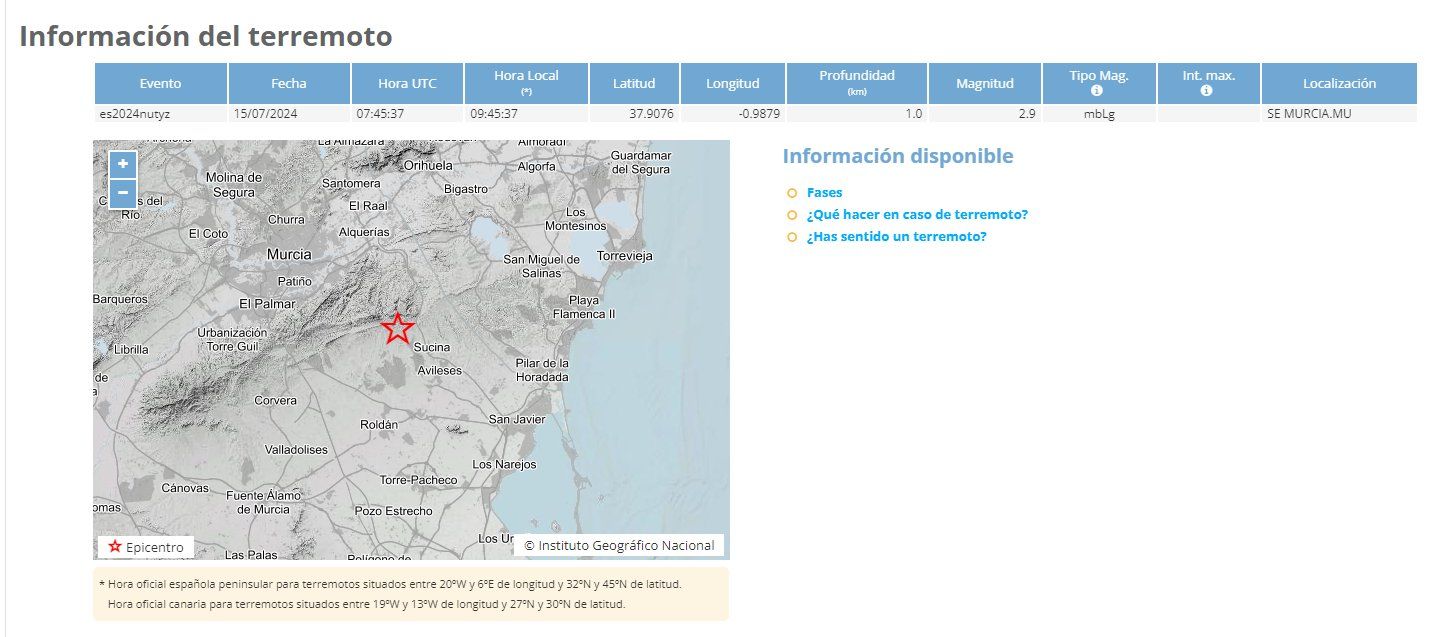Click San Javier label on the map
The width and height of the screenshot is (1442, 637).
tap(517, 420)
